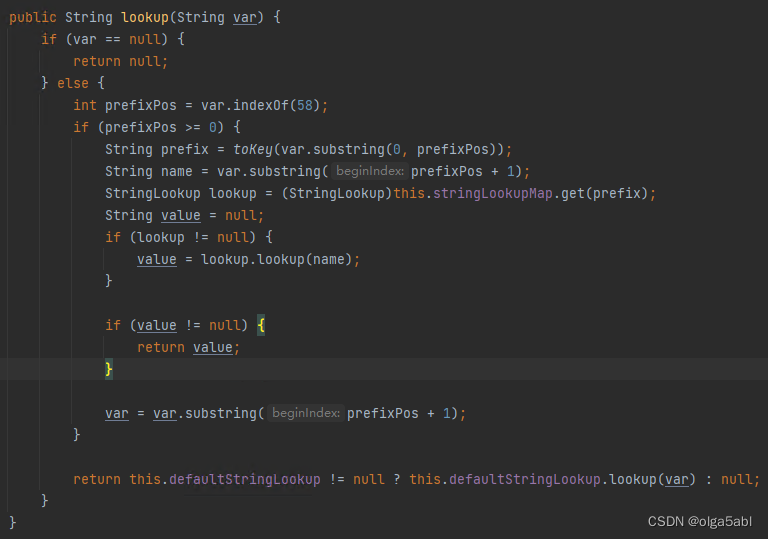Click 'value' in the 'return value;' statement
Viewport: 768px width, 539px height.
pos(213,347)
